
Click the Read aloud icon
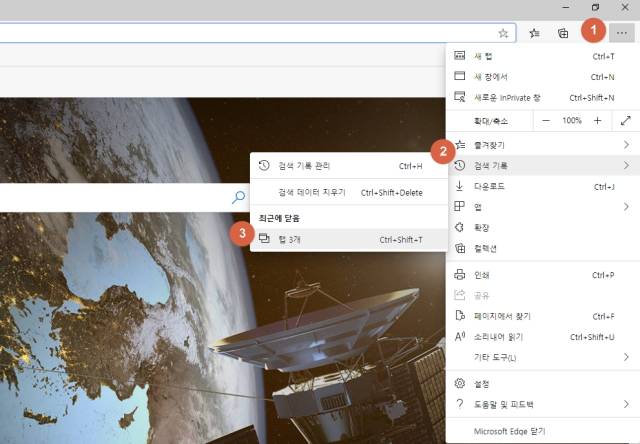click(460, 336)
